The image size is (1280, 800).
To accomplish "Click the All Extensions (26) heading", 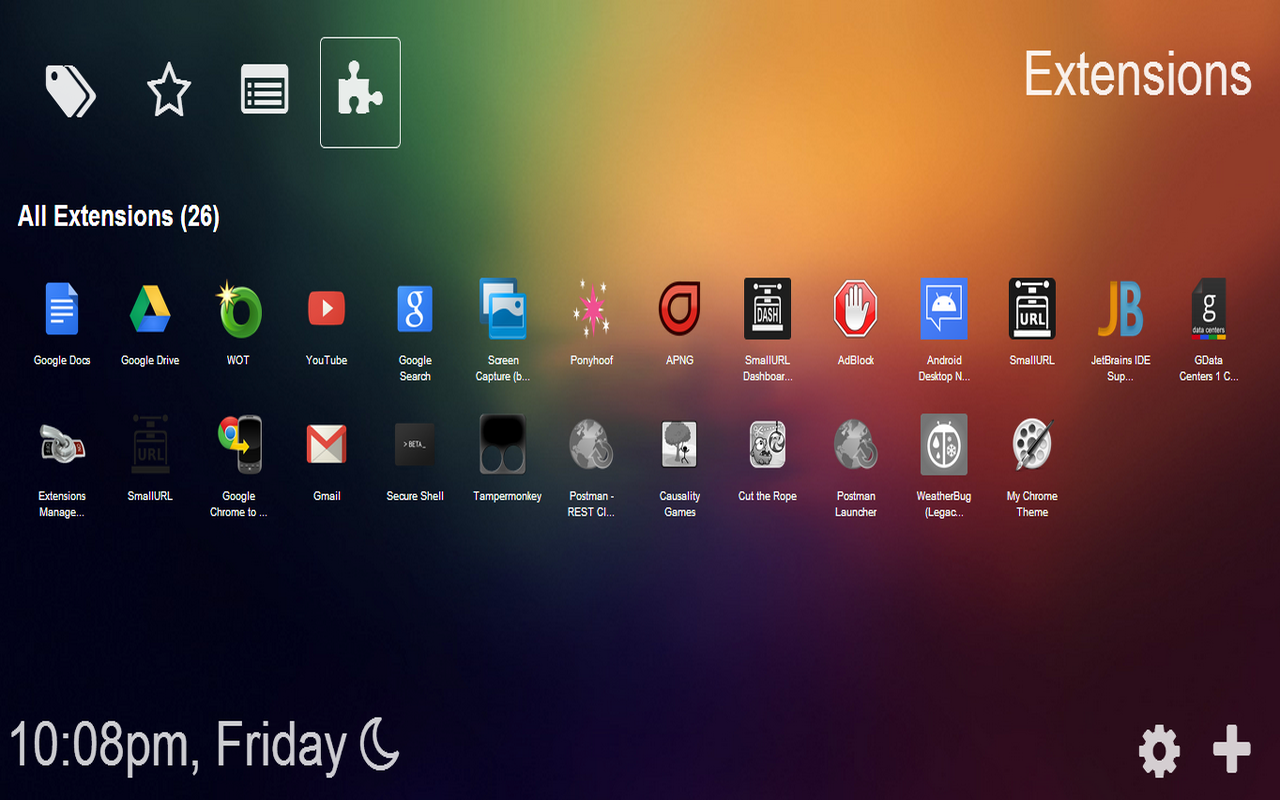I will pos(118,216).
